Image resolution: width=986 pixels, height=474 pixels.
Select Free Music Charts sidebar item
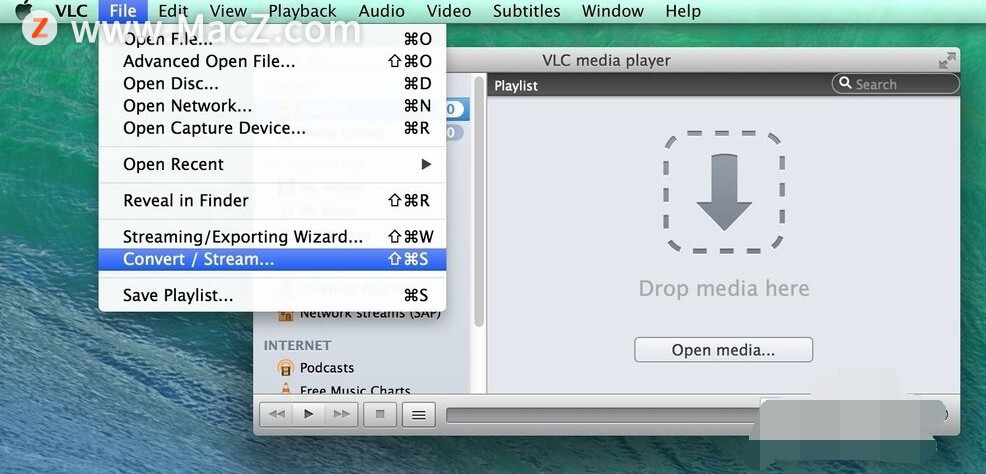click(355, 390)
